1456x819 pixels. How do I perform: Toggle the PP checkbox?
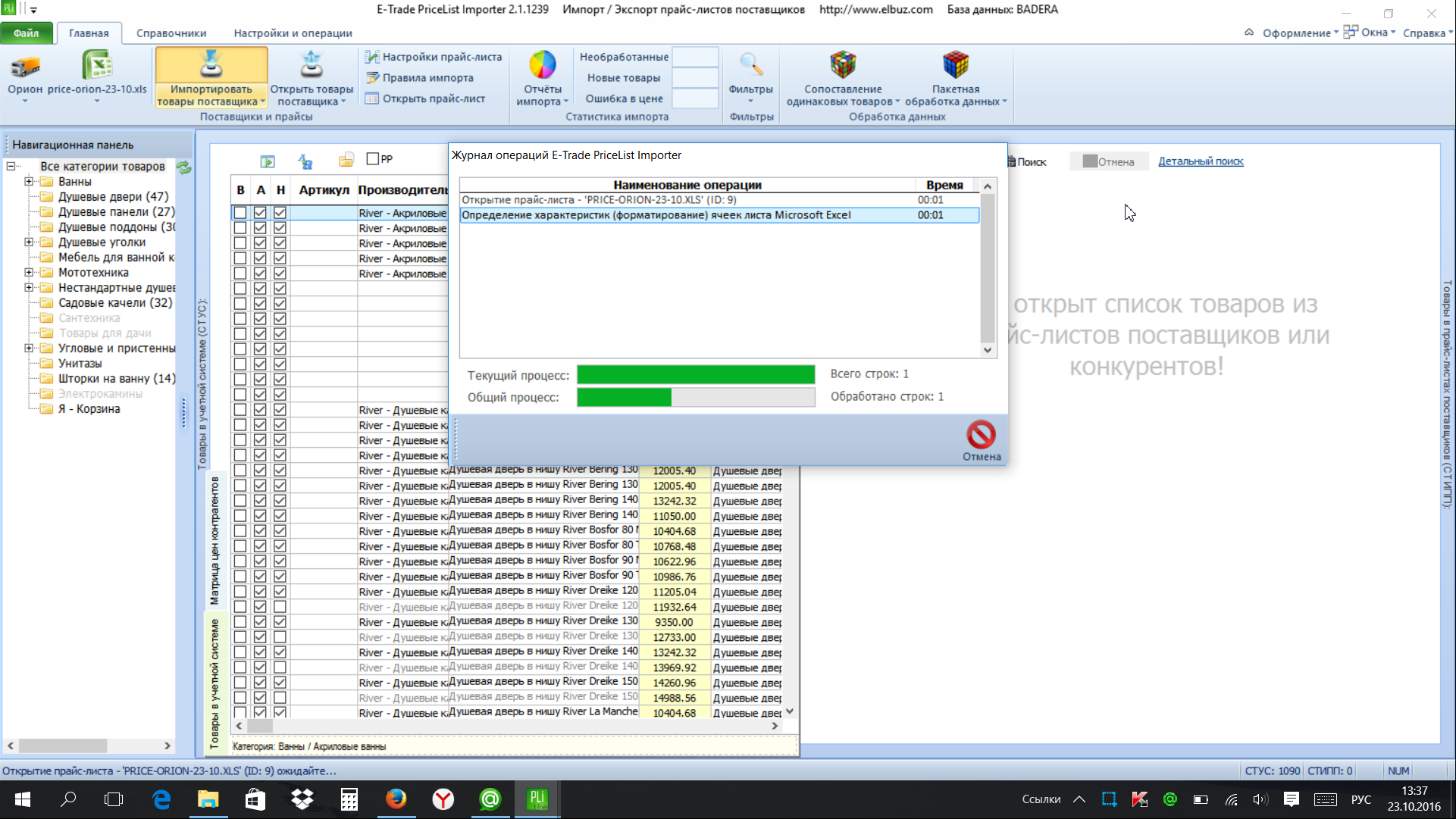tap(372, 159)
